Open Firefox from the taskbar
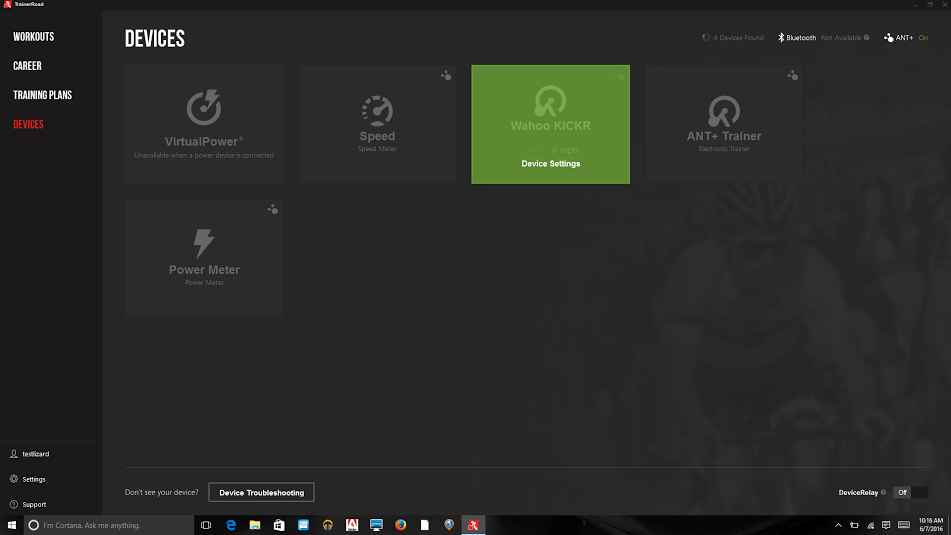This screenshot has width=951, height=535. (x=400, y=525)
